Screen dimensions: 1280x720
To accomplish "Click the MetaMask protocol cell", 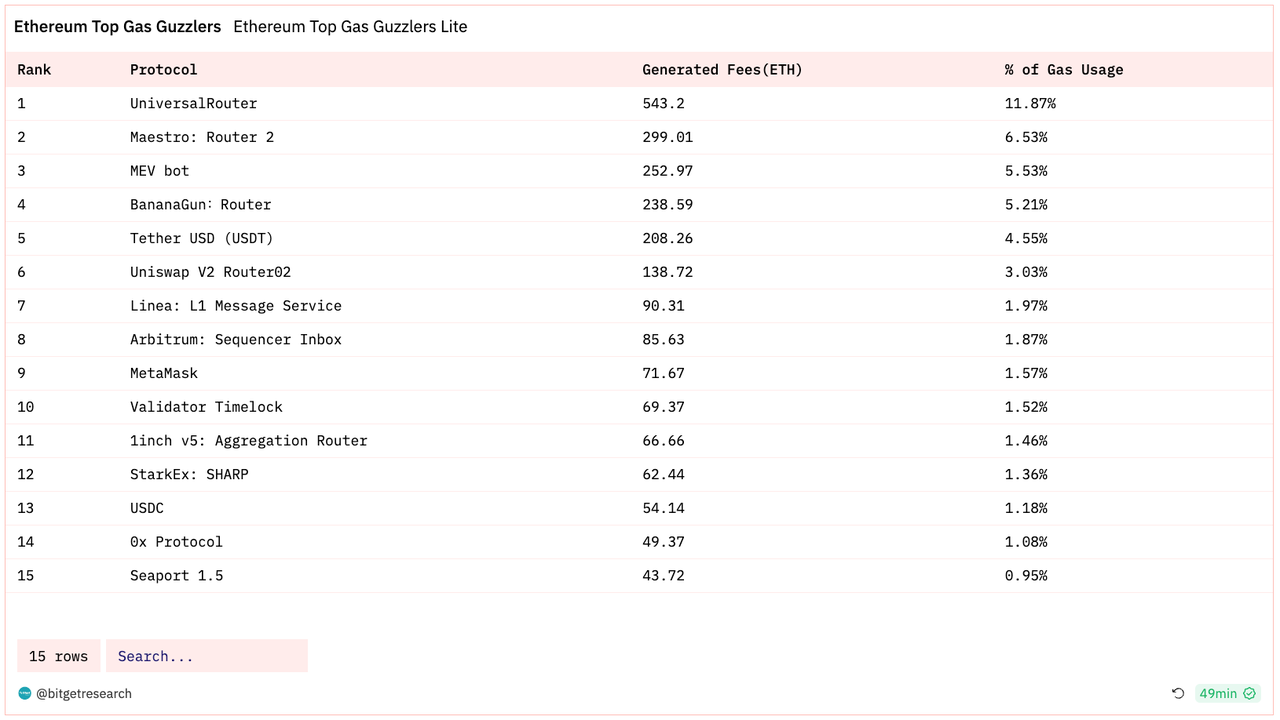I will tap(164, 373).
